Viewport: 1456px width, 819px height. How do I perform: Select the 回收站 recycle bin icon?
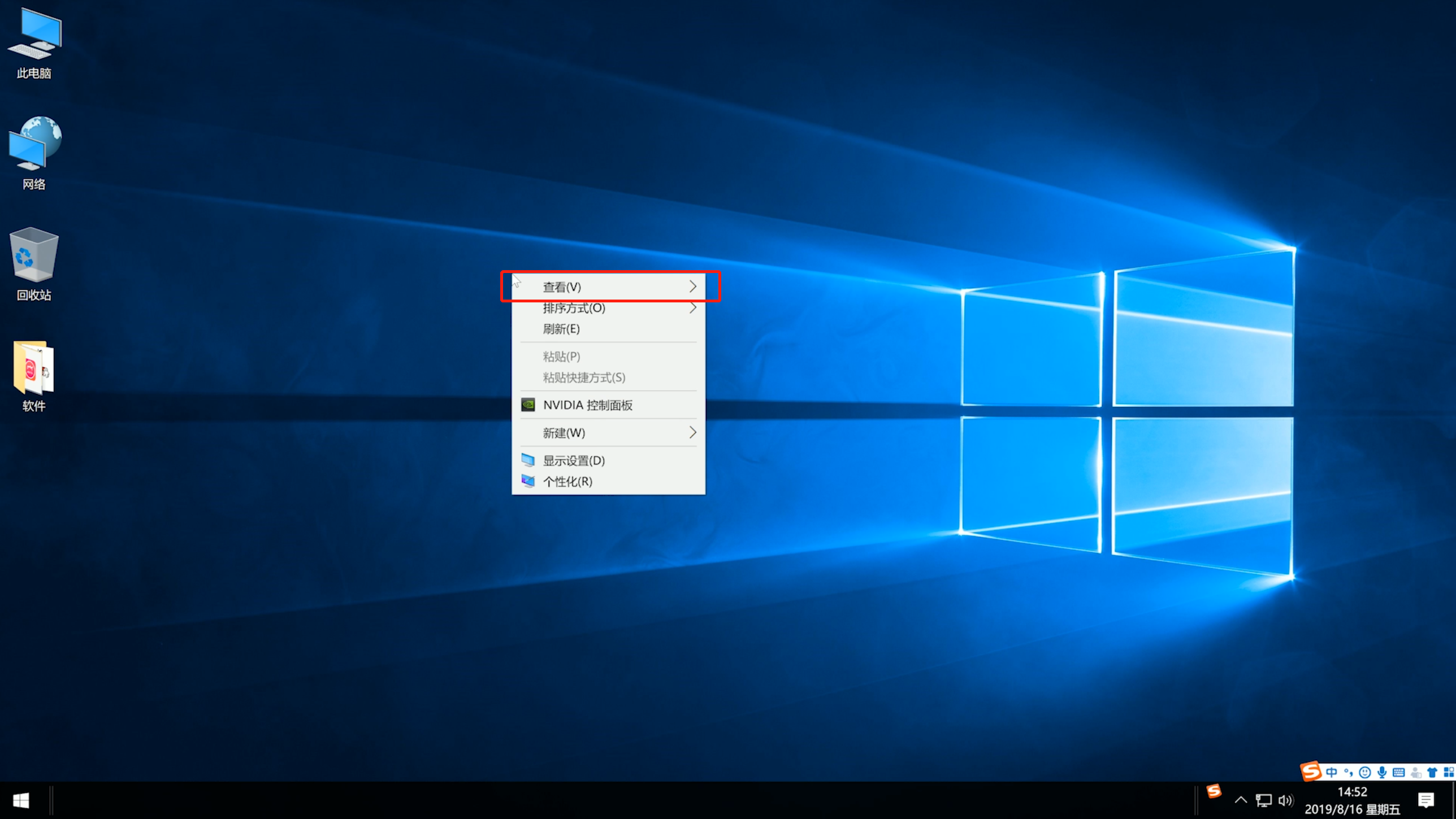[34, 264]
